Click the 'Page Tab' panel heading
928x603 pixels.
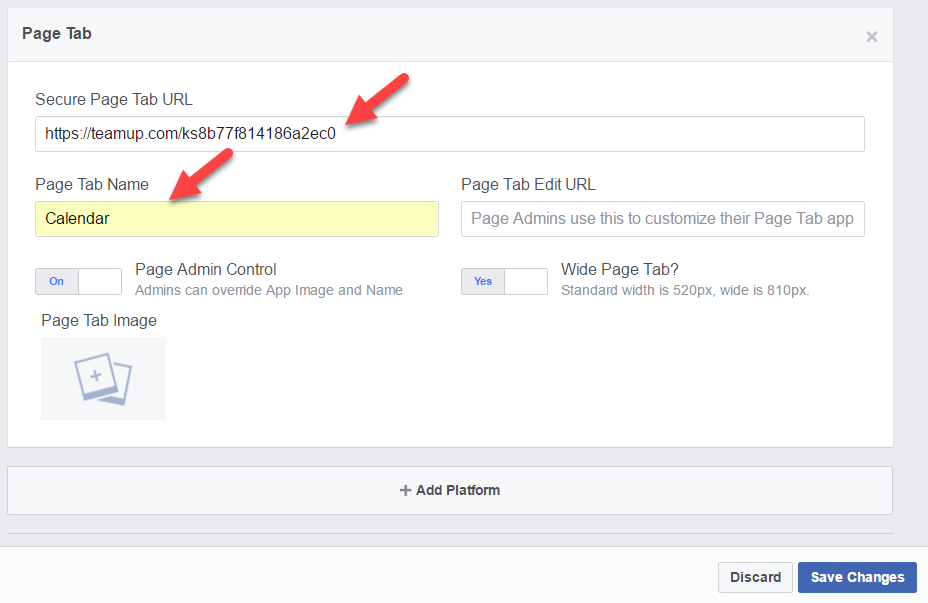pyautogui.click(x=57, y=34)
